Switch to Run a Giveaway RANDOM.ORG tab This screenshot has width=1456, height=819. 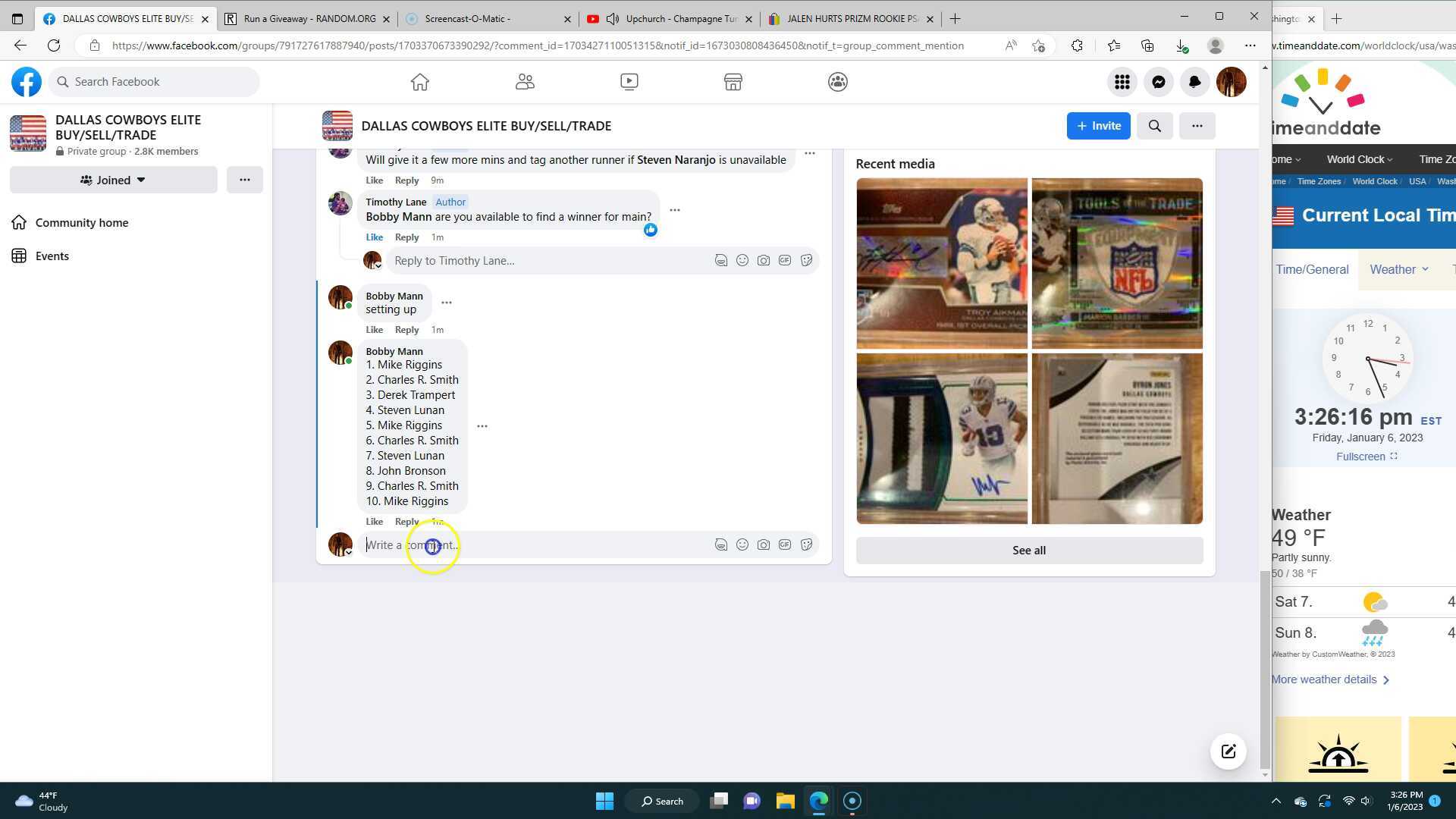(309, 18)
